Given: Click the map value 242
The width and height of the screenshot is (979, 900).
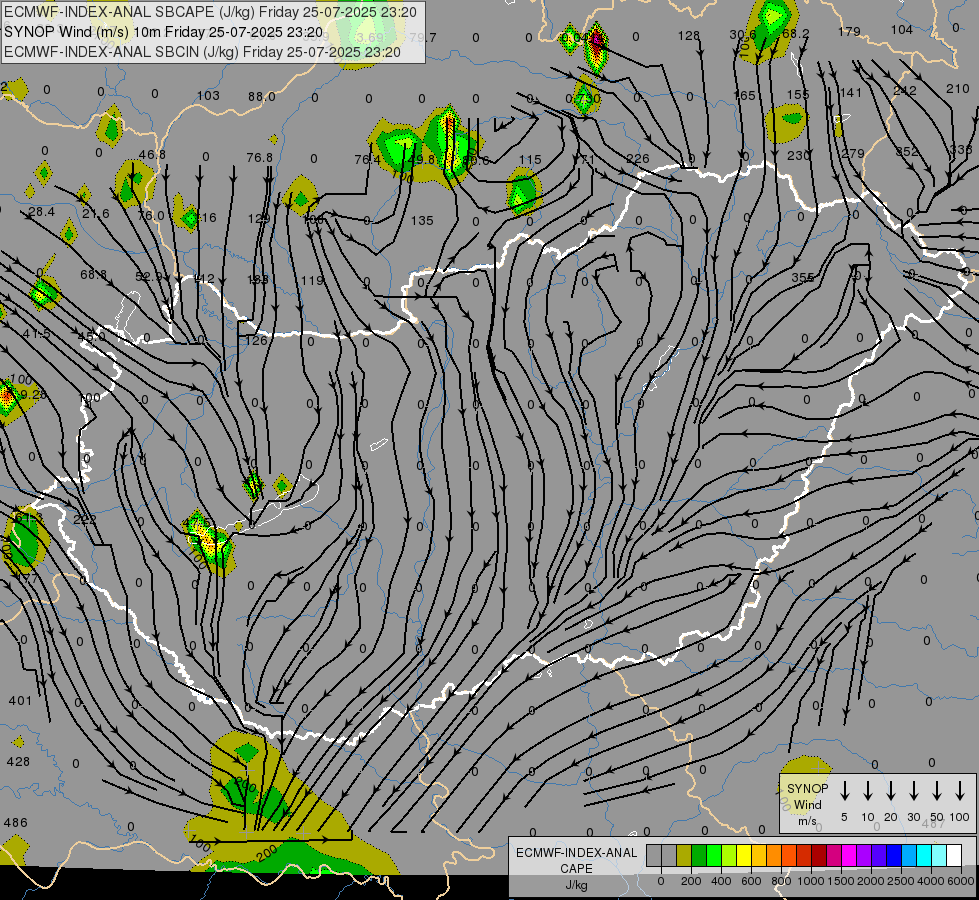Looking at the screenshot, I should tap(905, 91).
